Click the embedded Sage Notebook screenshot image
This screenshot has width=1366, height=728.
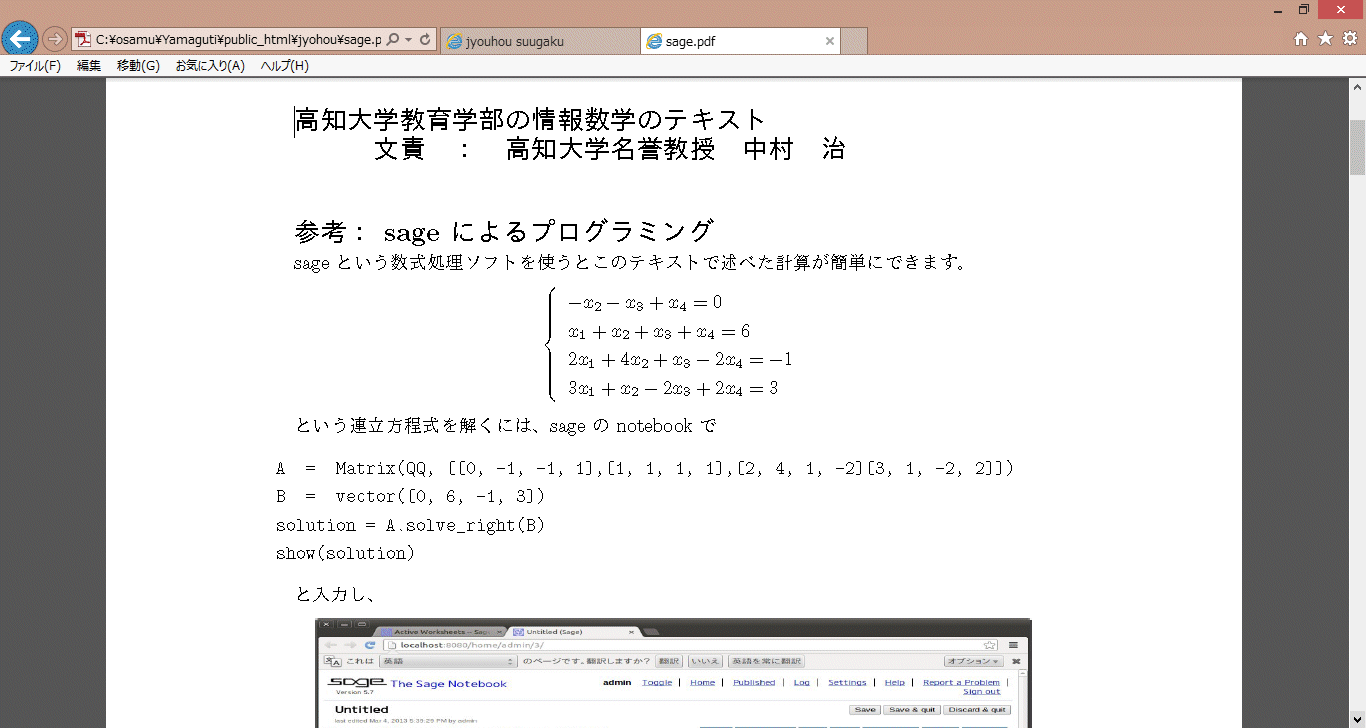[673, 673]
